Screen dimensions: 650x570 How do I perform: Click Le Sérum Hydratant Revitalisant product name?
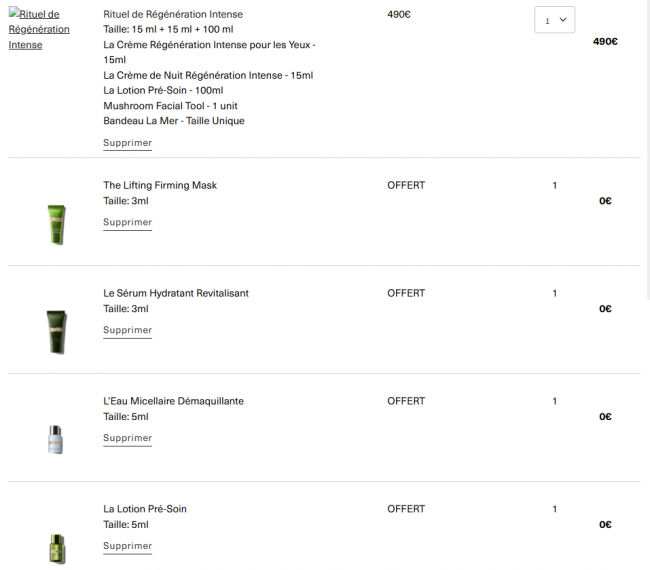176,294
